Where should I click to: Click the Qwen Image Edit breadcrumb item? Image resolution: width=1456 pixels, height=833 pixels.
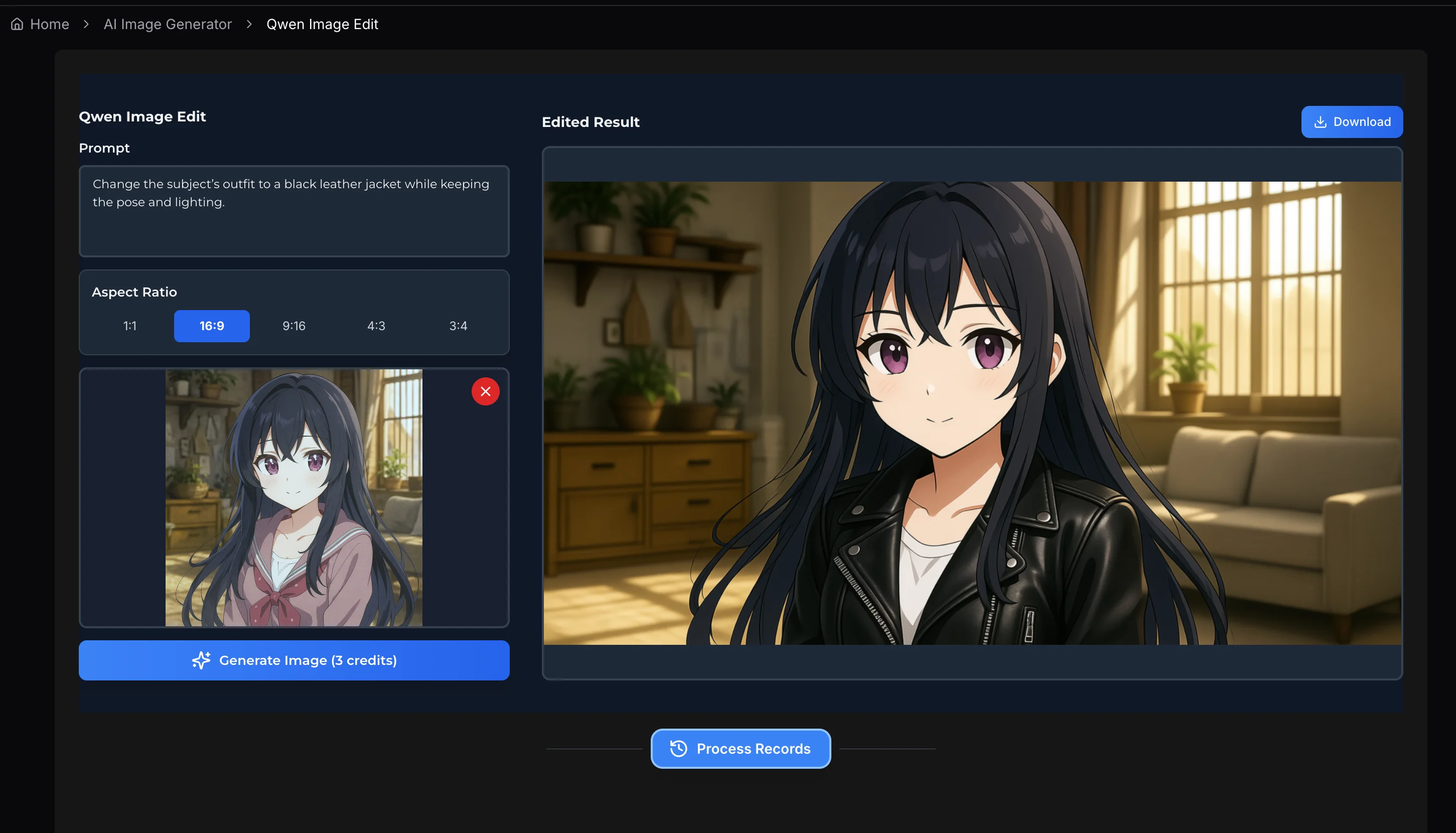coord(322,24)
